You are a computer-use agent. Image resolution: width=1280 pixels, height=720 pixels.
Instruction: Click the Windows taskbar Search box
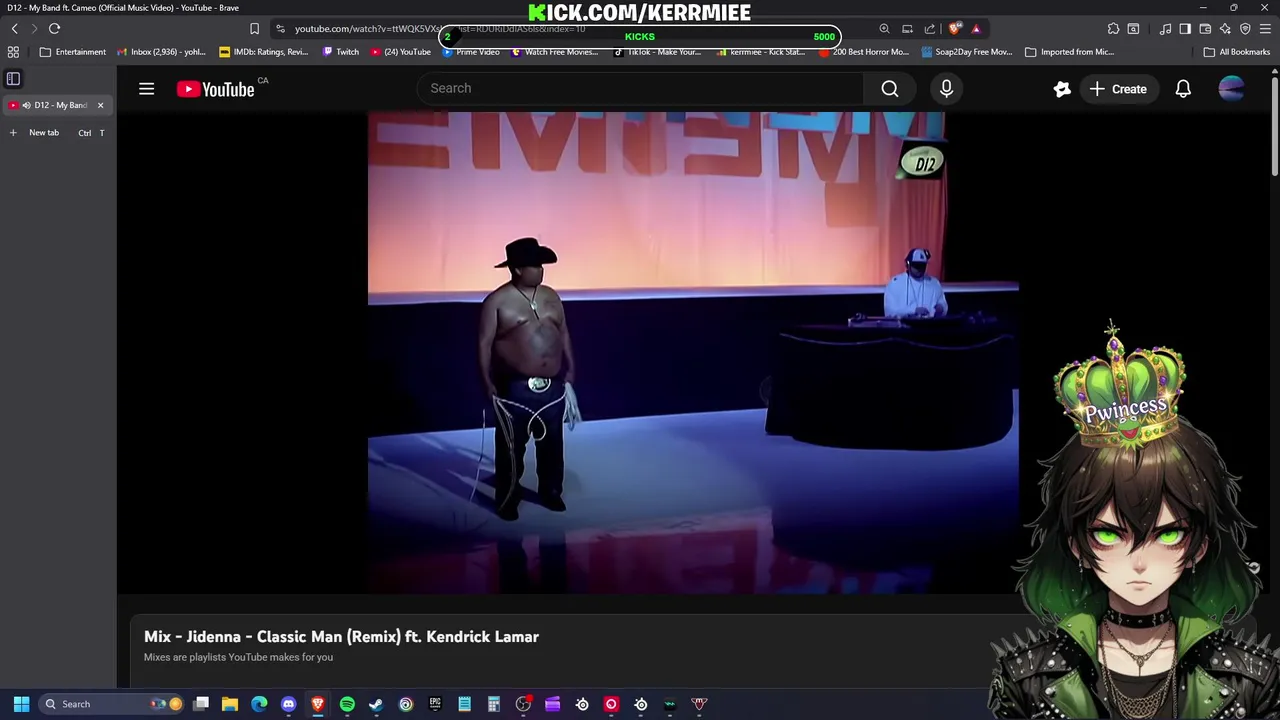pyautogui.click(x=113, y=704)
